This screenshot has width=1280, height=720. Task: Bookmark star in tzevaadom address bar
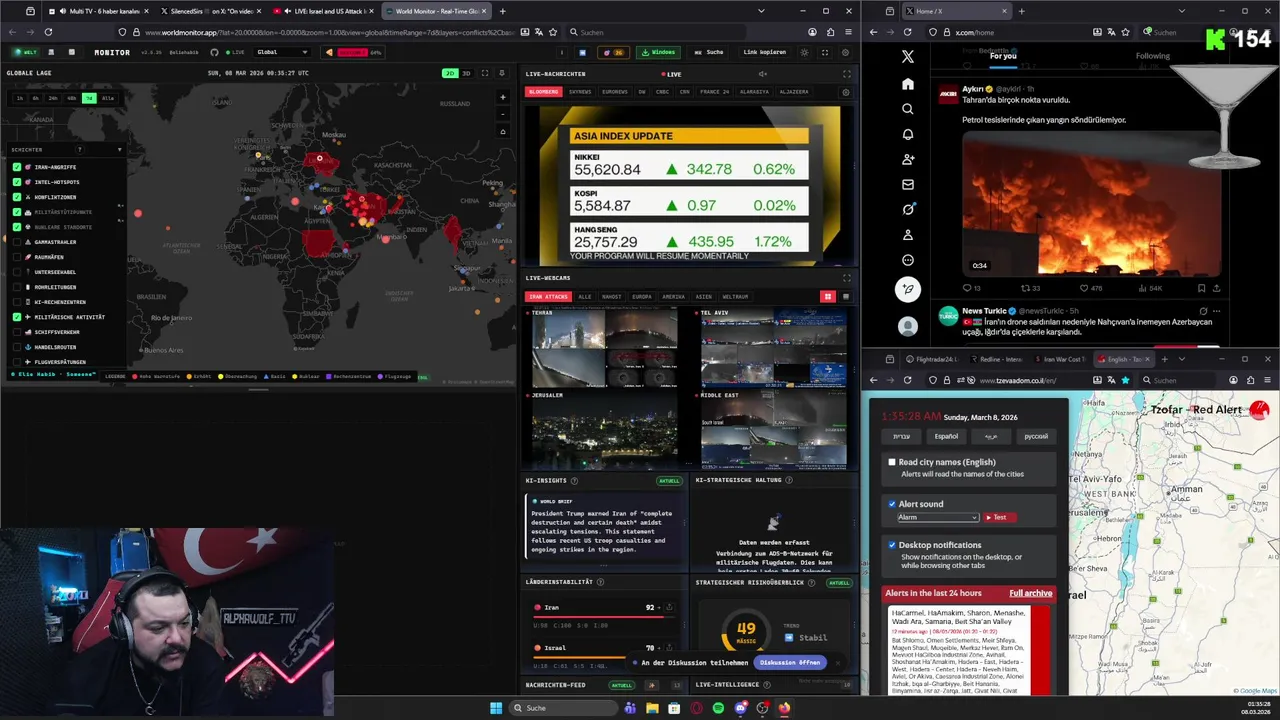(1125, 380)
